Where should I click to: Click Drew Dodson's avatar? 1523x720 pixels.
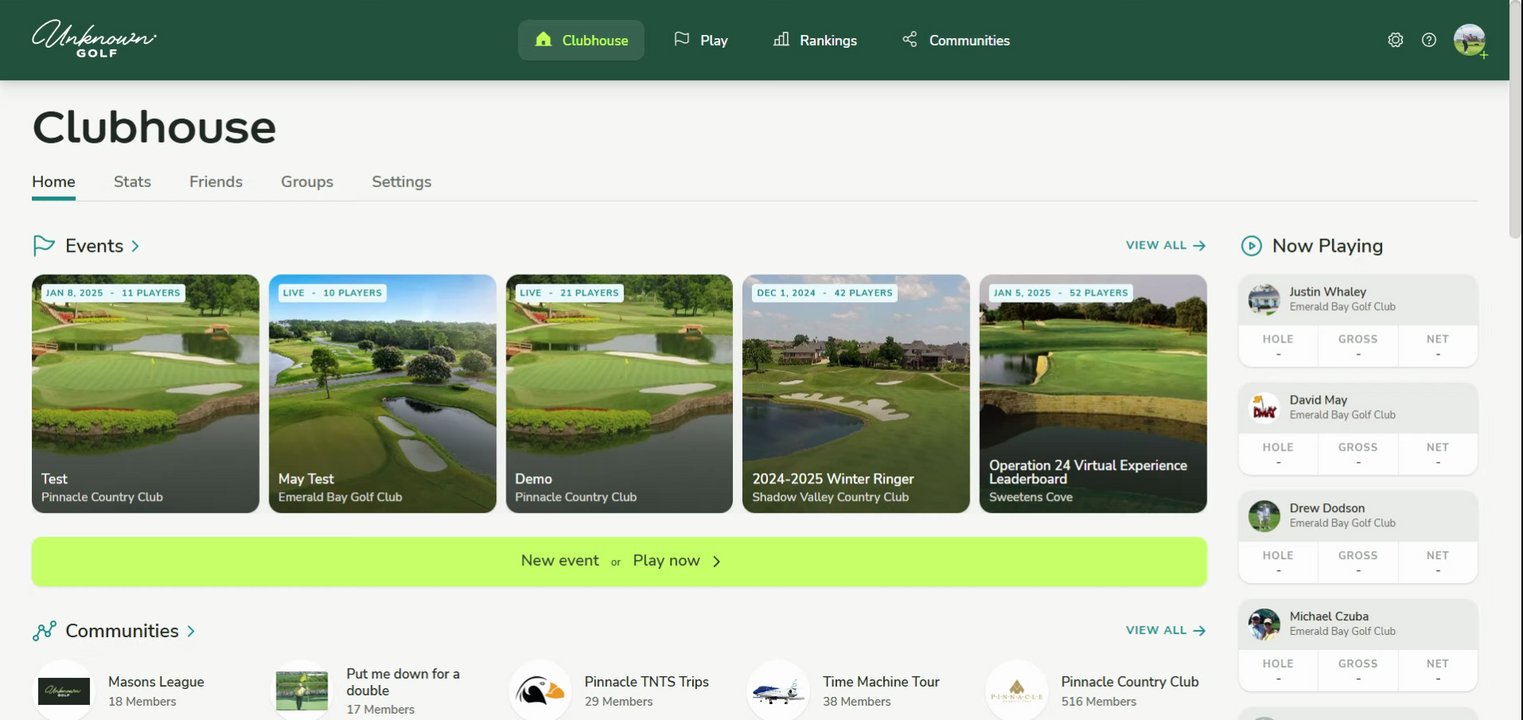(x=1264, y=516)
